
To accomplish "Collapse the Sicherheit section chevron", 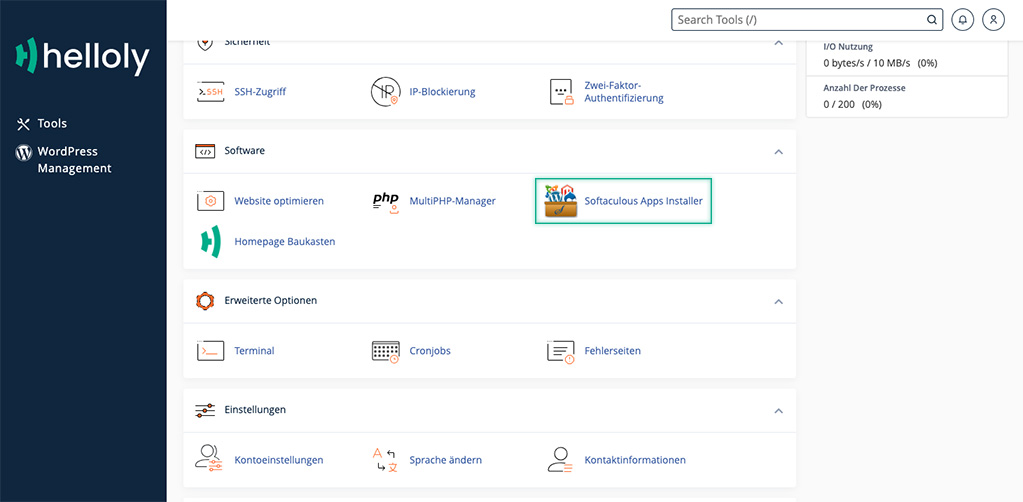I will (778, 43).
